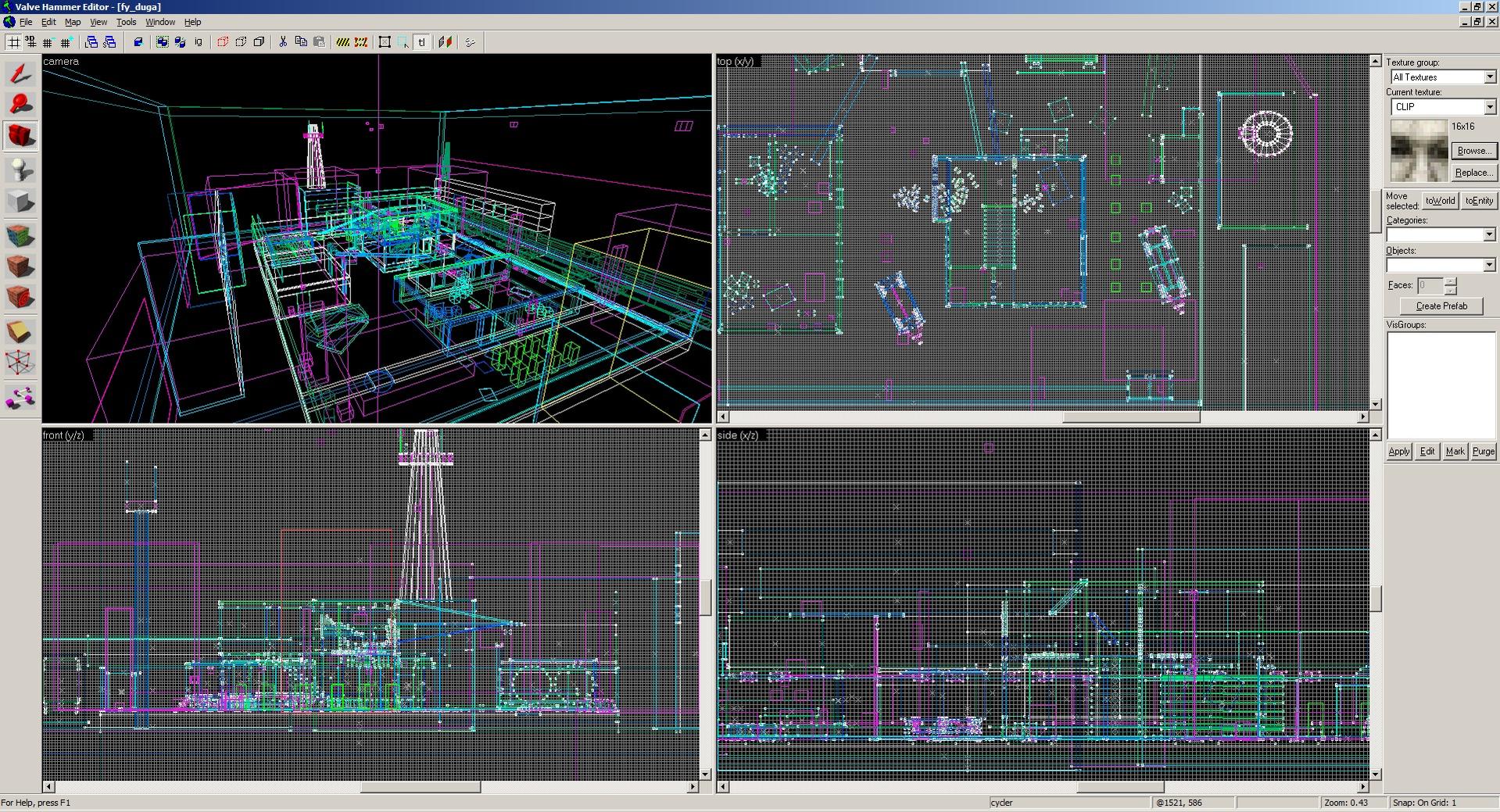Image resolution: width=1500 pixels, height=812 pixels.
Task: Select the Block creation tool
Action: point(20,202)
